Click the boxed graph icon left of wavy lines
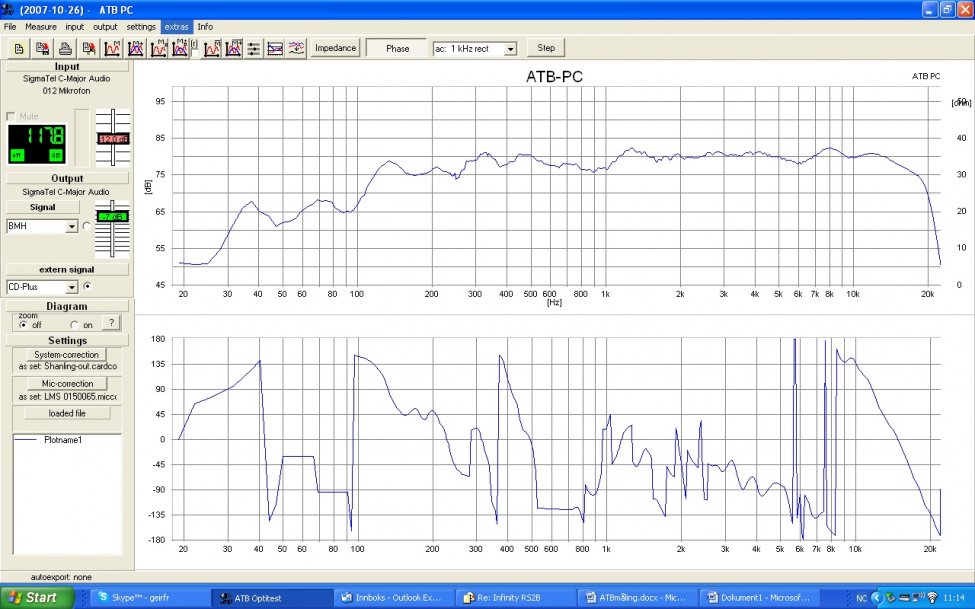975x609 pixels. 275,48
